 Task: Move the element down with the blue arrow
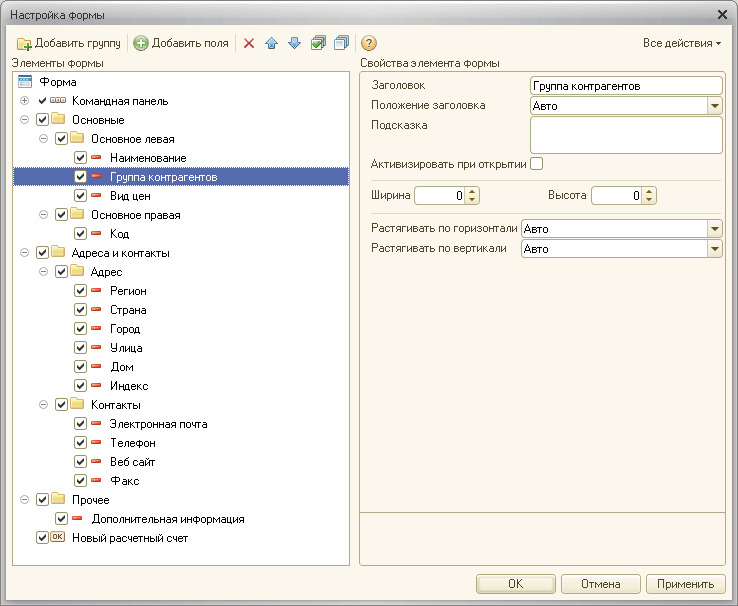pos(293,43)
